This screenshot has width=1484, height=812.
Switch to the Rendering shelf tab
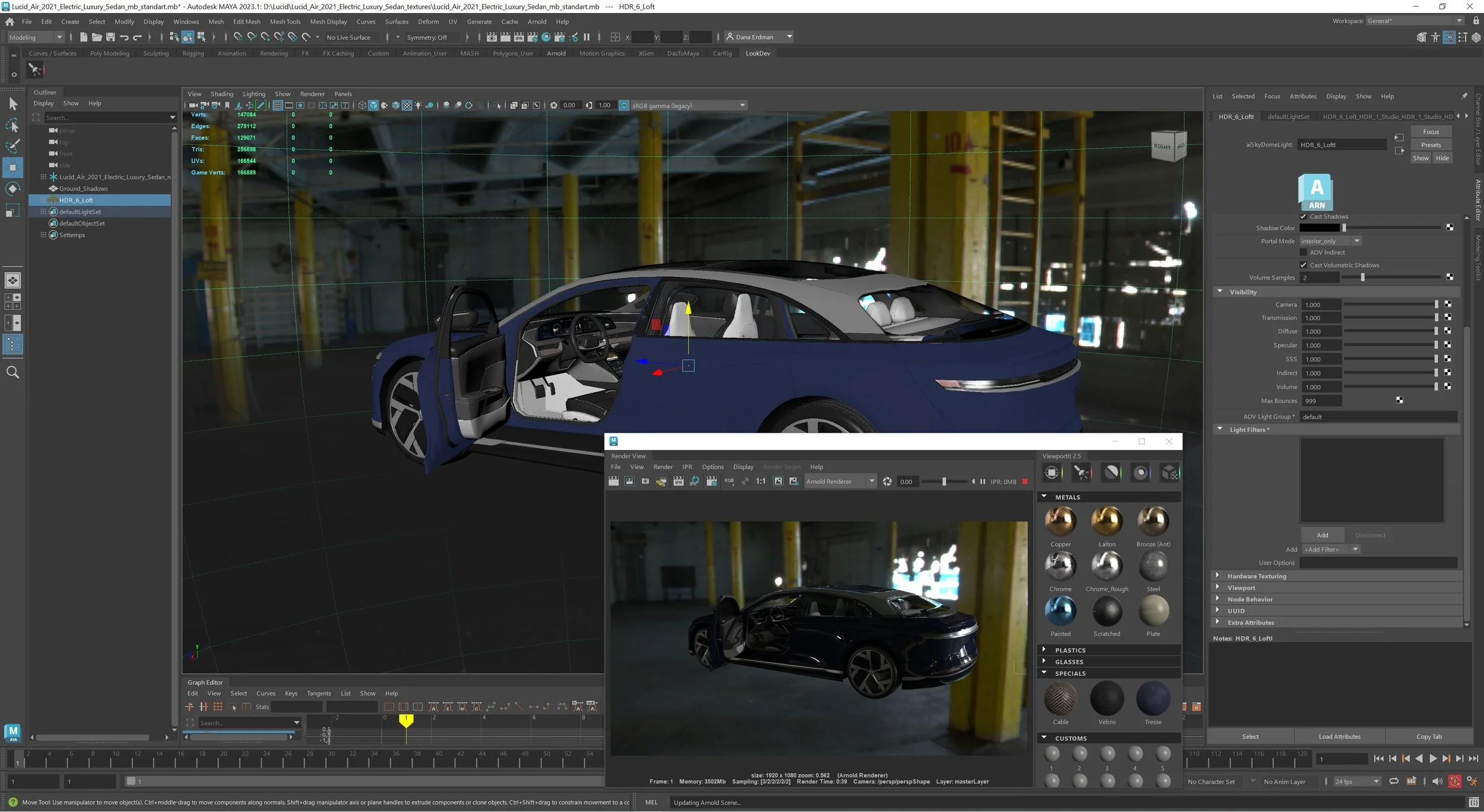pos(274,53)
